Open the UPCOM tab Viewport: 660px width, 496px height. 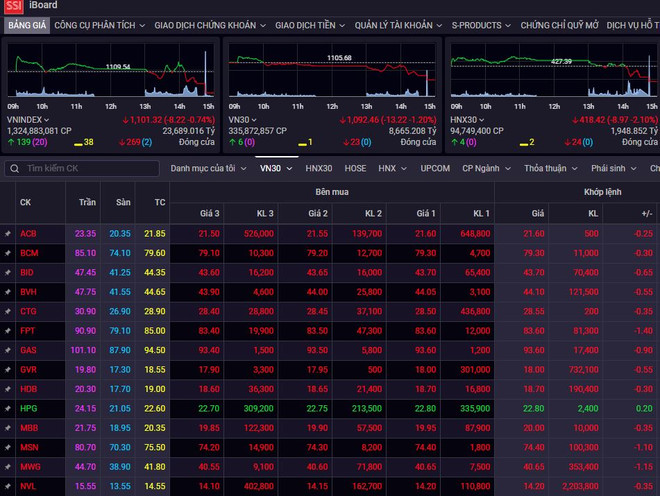[x=435, y=169]
